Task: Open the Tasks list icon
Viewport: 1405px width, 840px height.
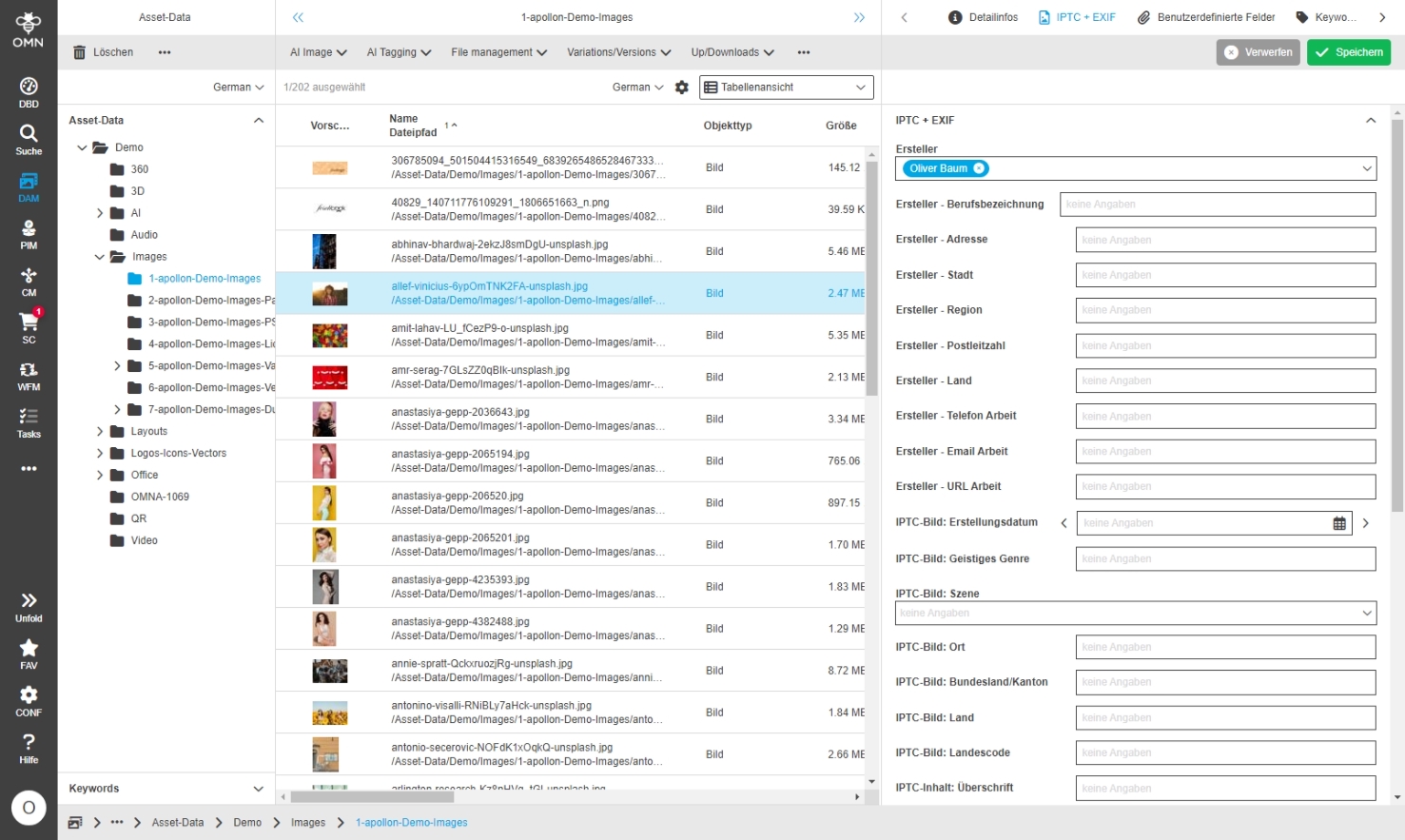Action: tap(29, 422)
